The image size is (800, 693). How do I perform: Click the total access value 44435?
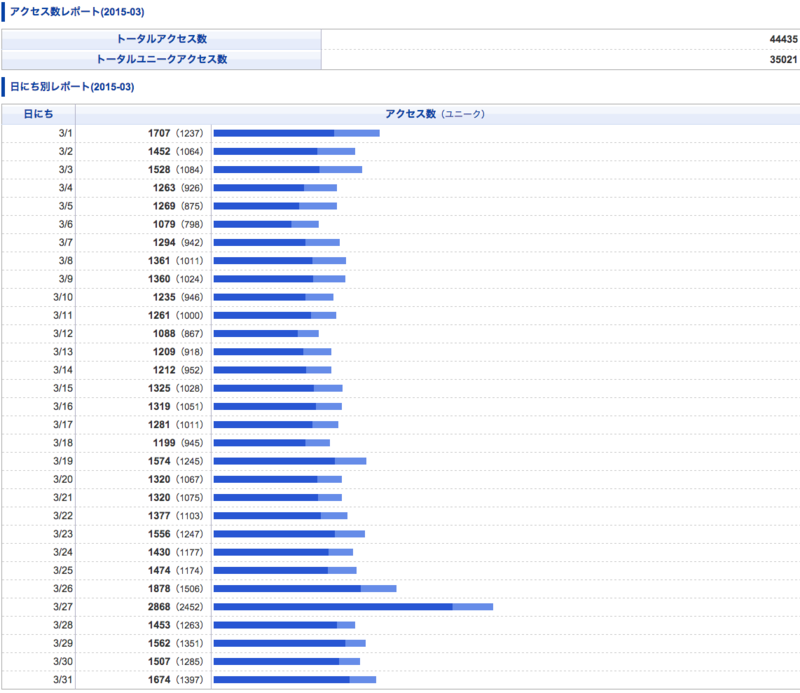point(783,39)
